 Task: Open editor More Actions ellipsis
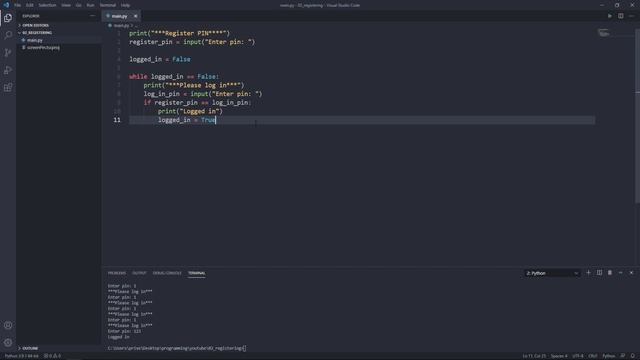click(x=631, y=16)
